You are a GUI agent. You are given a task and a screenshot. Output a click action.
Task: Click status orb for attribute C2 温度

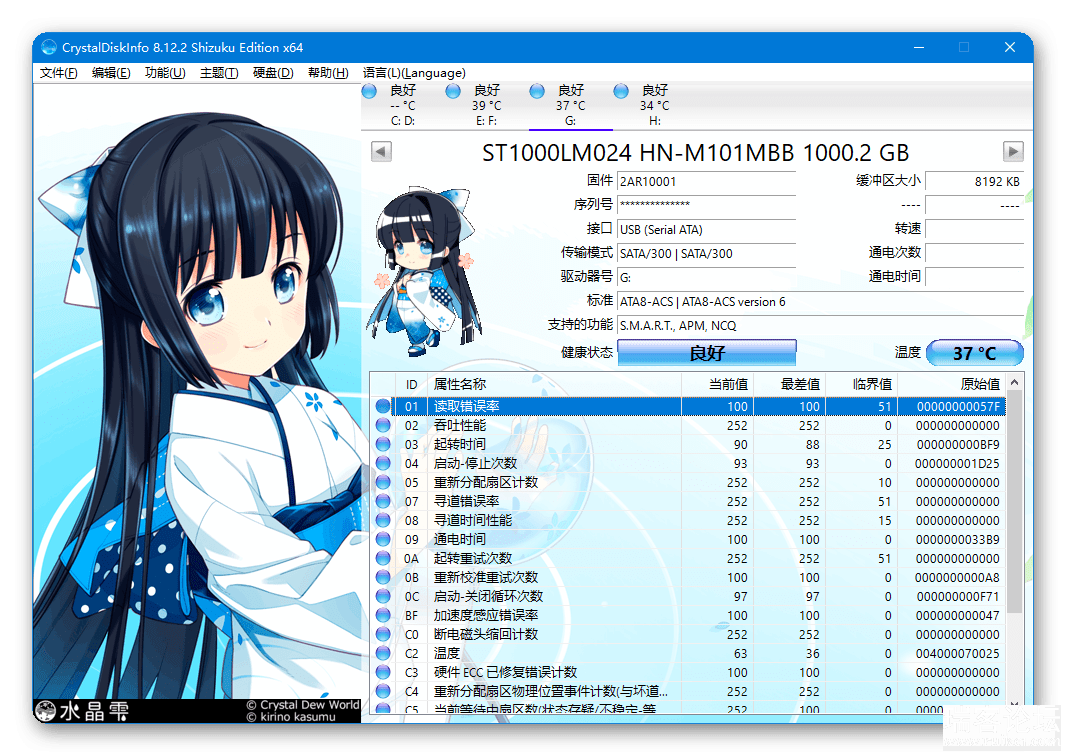[x=383, y=653]
